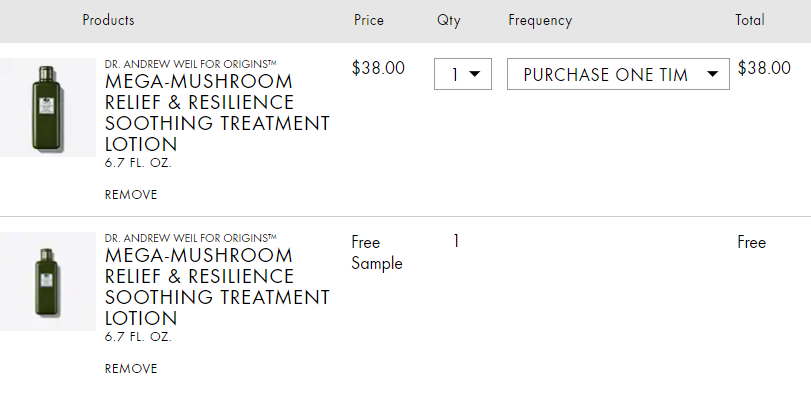Expand the Purchase One Time frequency dropdown
811x399 pixels.
618,74
